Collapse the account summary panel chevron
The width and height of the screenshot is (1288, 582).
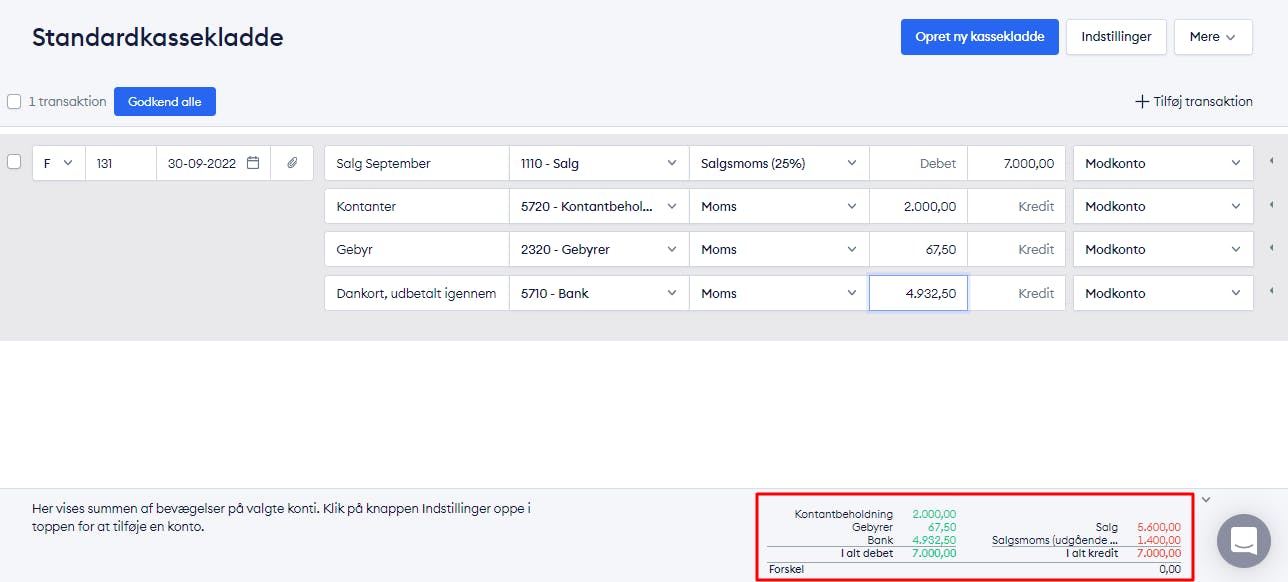tap(1206, 499)
